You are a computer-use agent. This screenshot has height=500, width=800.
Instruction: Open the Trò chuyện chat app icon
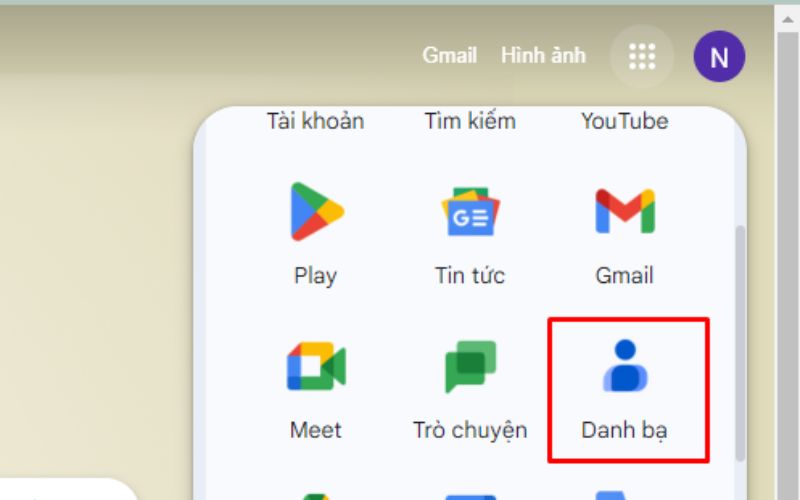[470, 366]
